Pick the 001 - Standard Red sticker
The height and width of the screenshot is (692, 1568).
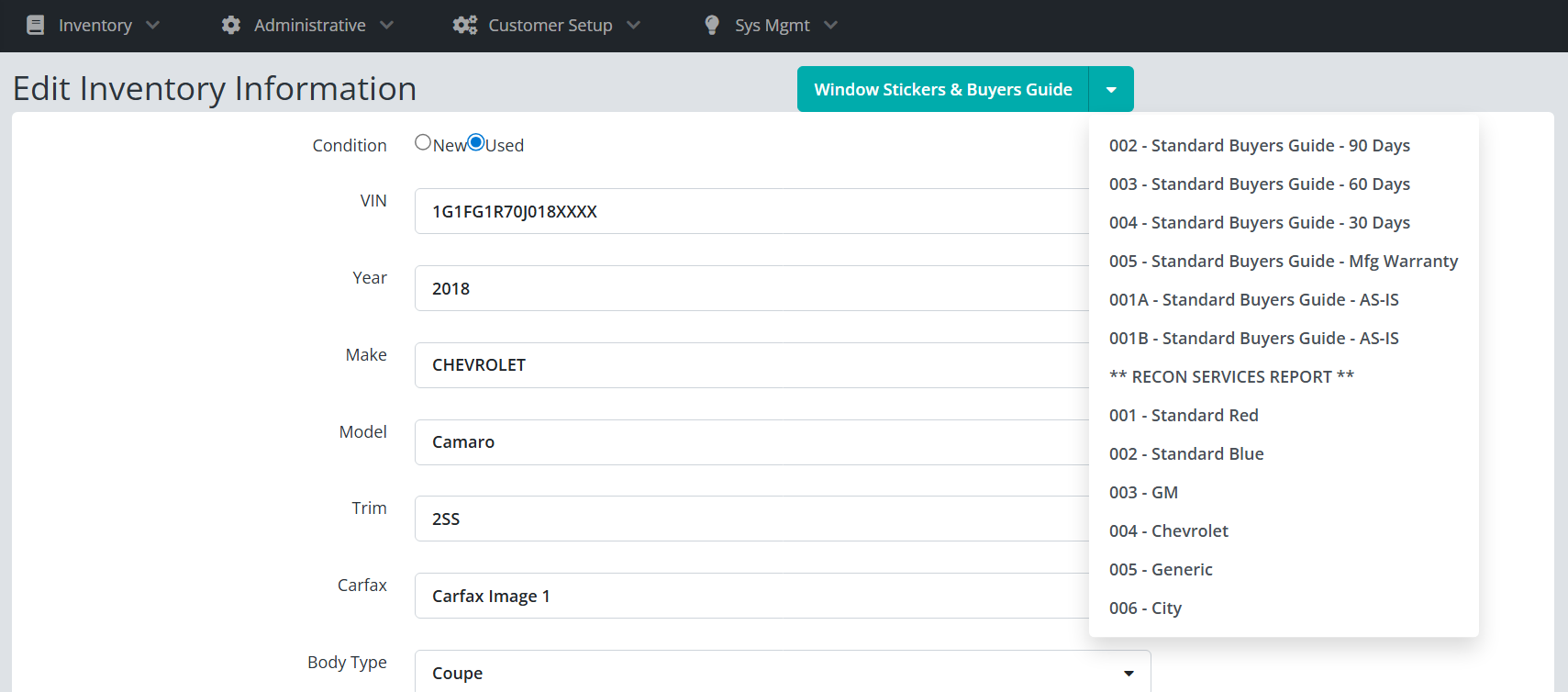(x=1184, y=416)
